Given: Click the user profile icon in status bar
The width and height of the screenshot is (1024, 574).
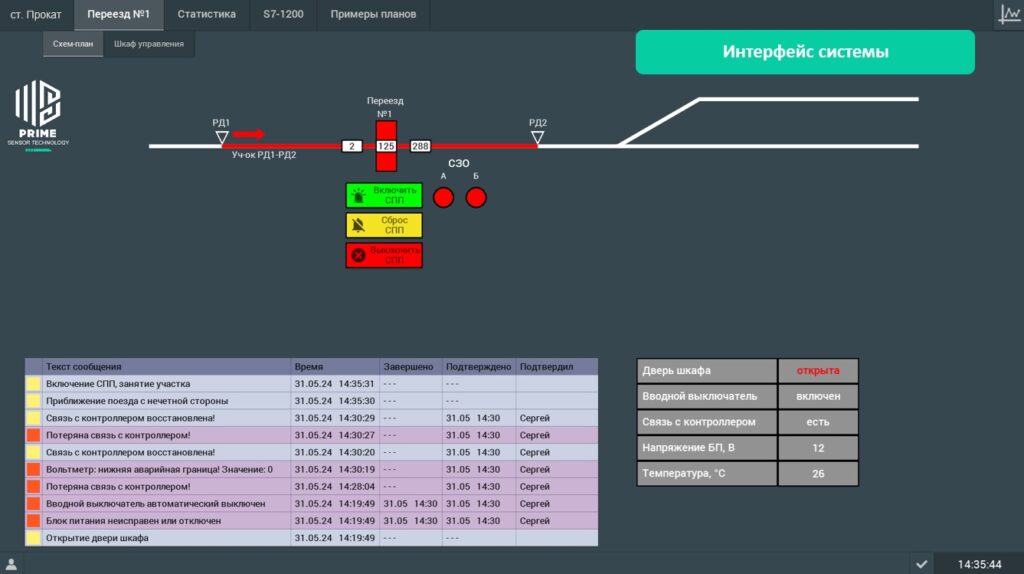Looking at the screenshot, I should tap(12, 564).
